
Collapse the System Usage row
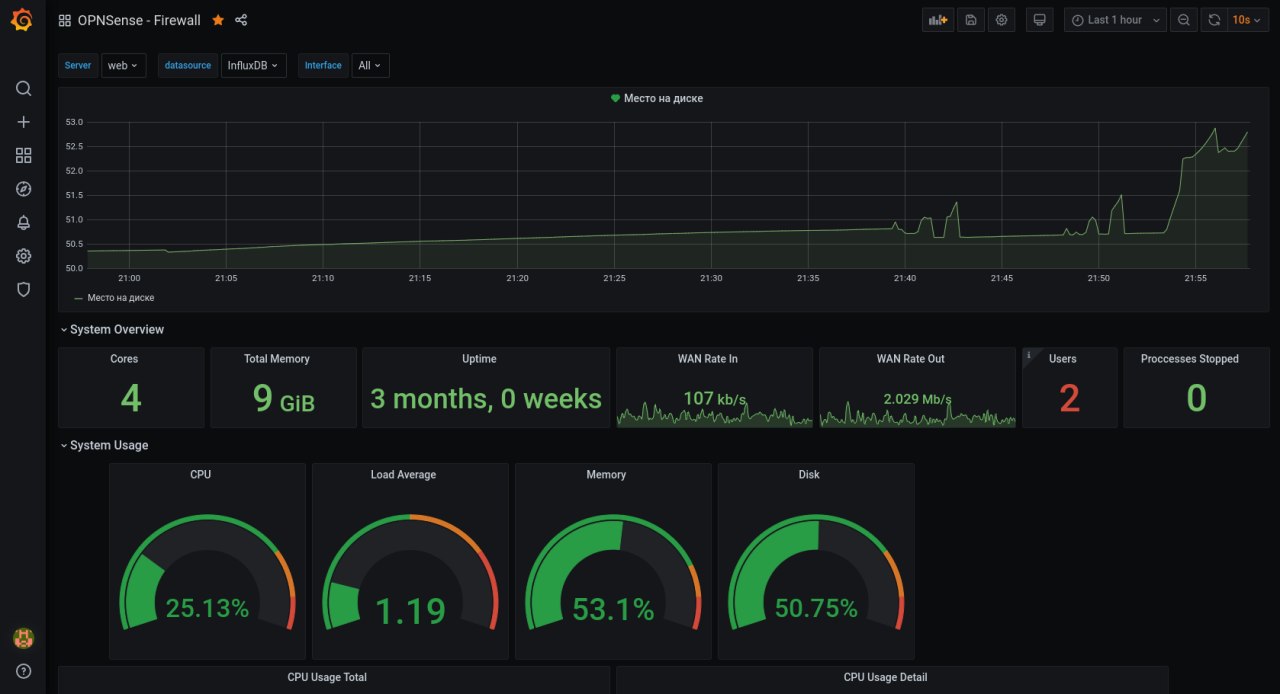click(103, 445)
